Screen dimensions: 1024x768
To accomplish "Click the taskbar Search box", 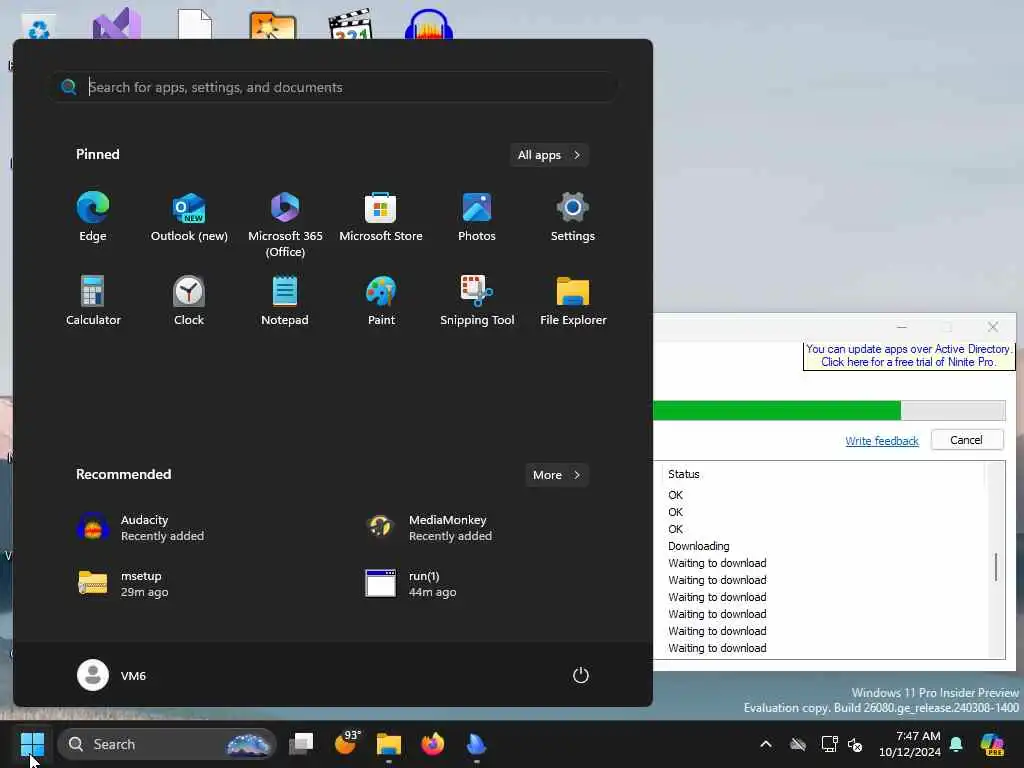I will pos(167,744).
